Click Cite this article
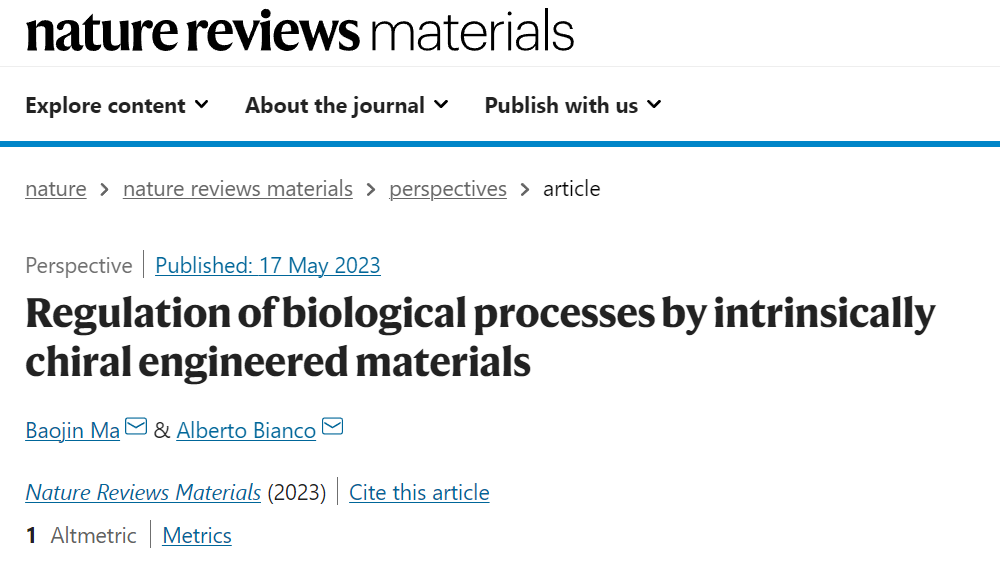1000x572 pixels. click(x=419, y=492)
